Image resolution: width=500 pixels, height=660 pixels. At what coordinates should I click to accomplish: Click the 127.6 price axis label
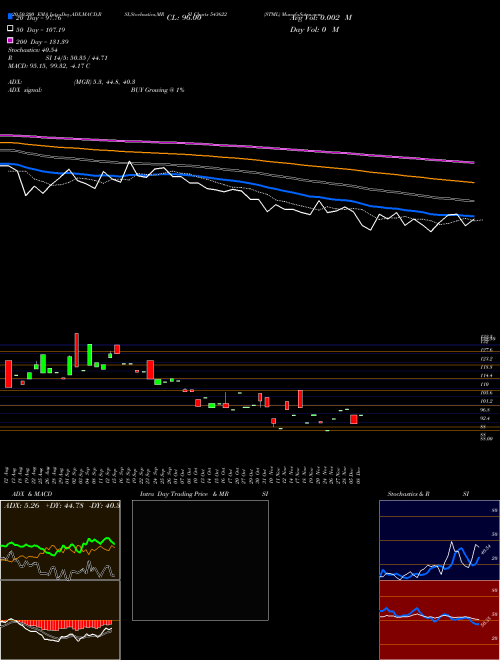pos(487,350)
